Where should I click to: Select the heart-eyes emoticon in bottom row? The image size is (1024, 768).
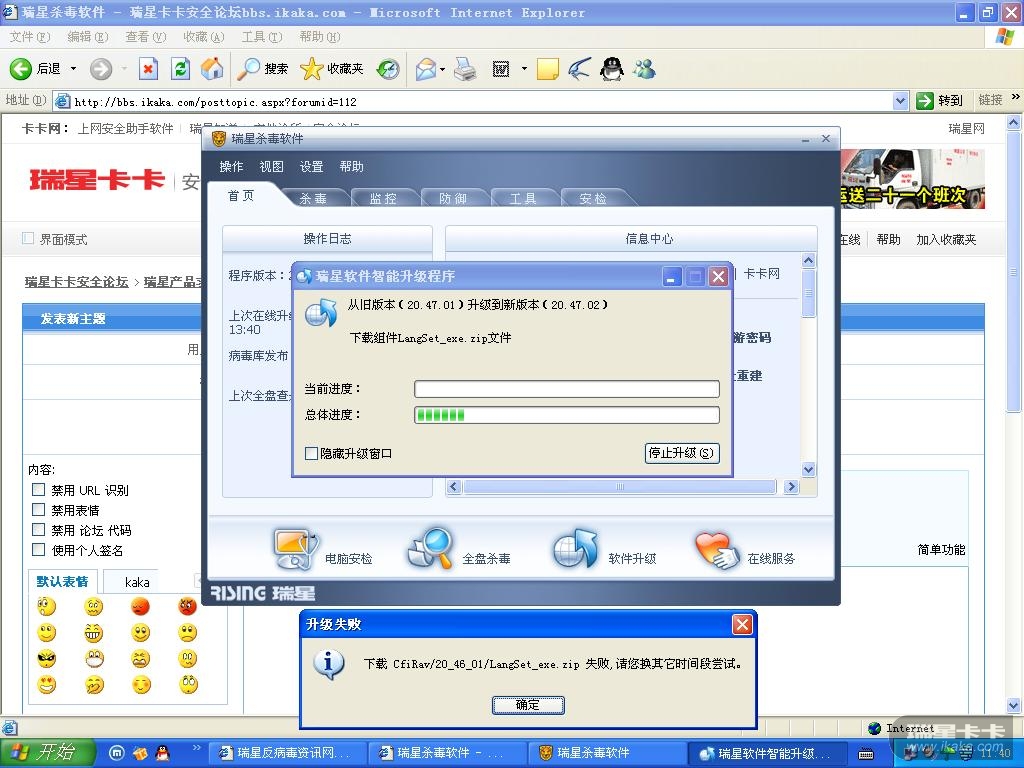tap(46, 684)
